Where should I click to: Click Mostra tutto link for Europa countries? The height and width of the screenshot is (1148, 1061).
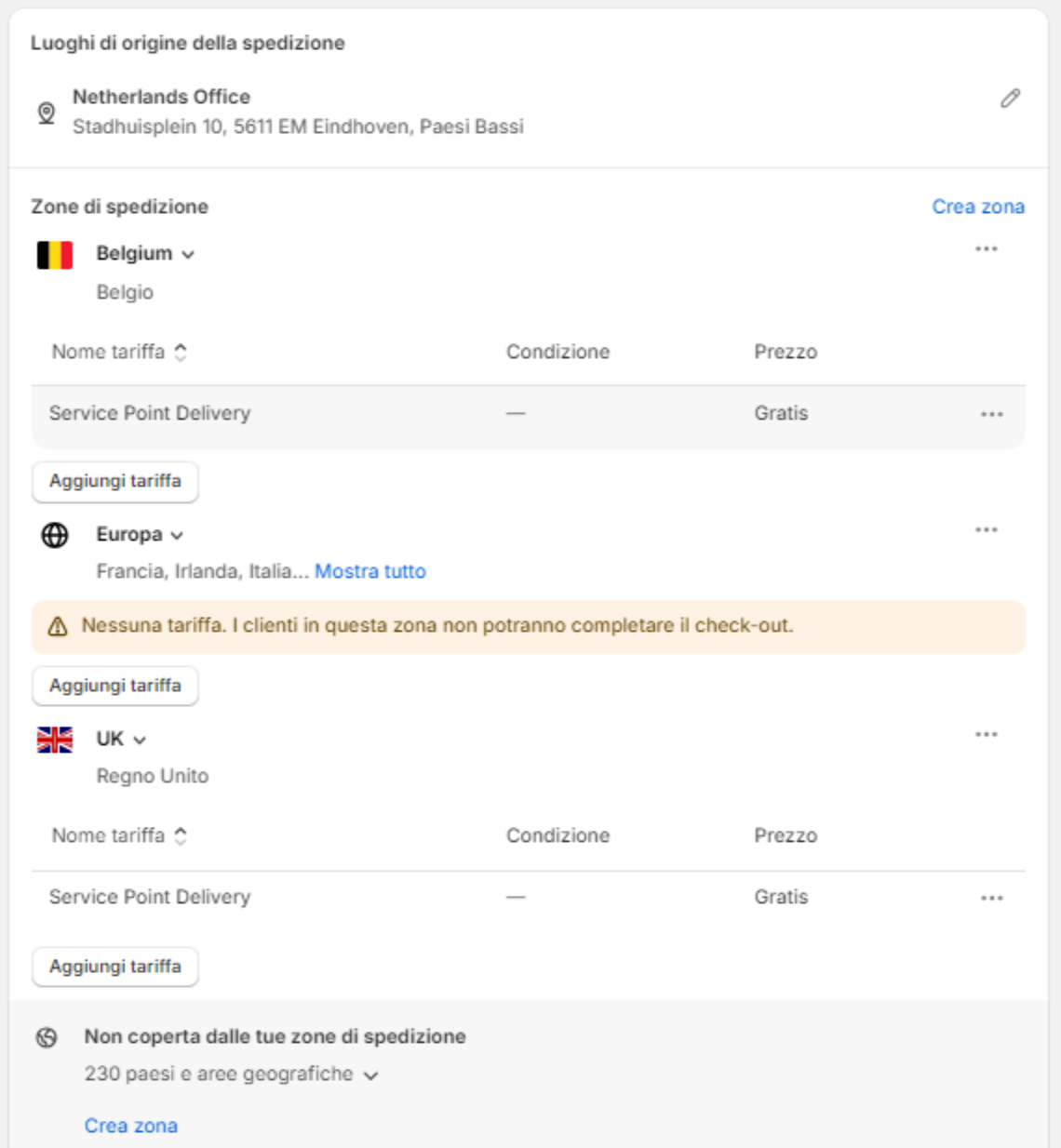[370, 571]
